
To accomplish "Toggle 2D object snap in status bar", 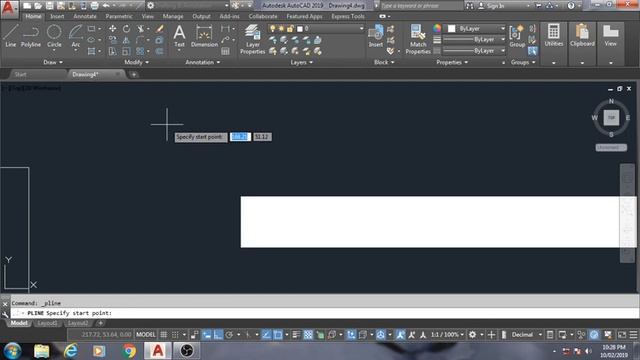I will (x=278, y=335).
